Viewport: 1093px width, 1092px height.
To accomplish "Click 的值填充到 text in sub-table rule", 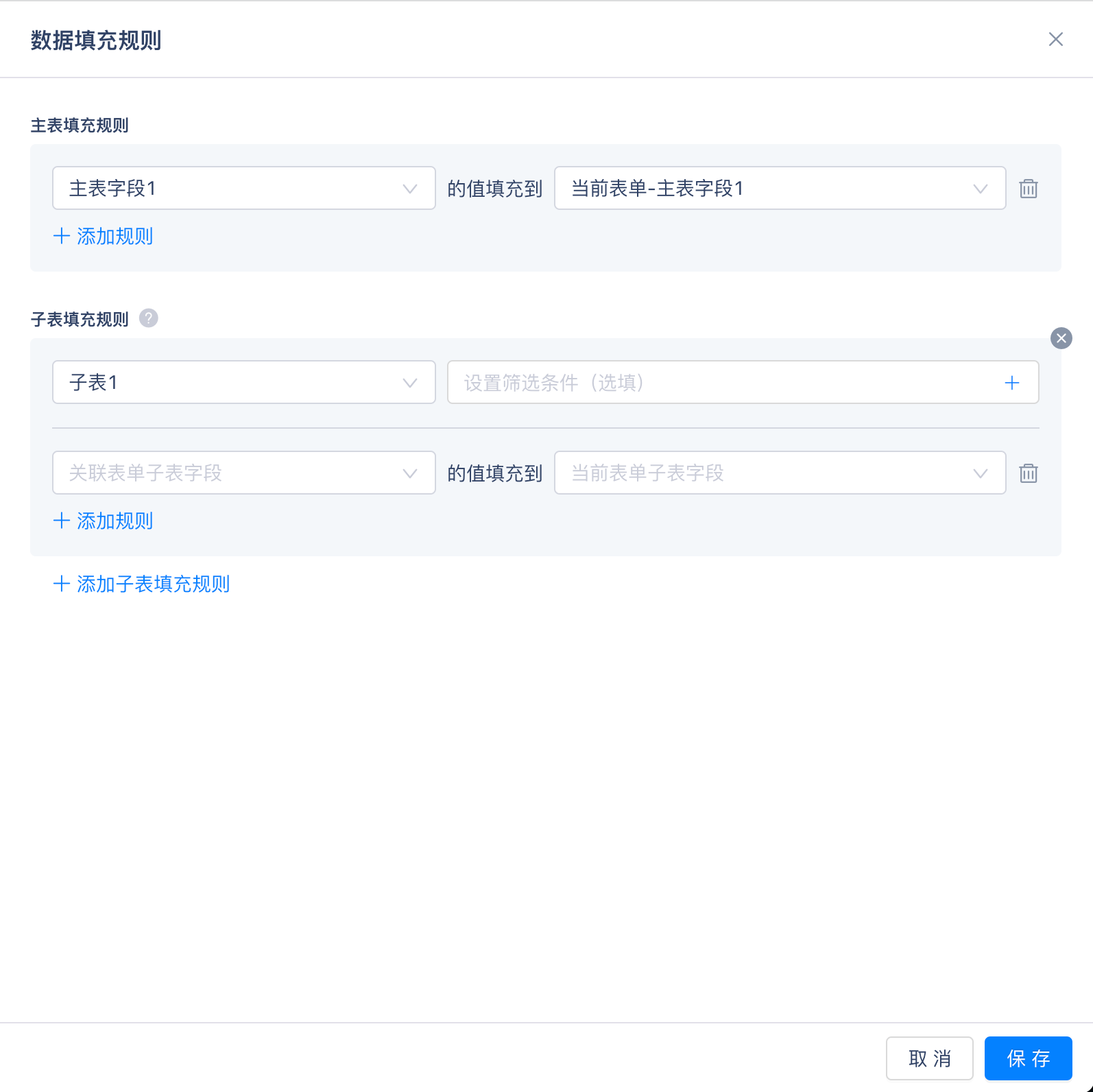I will click(x=495, y=473).
